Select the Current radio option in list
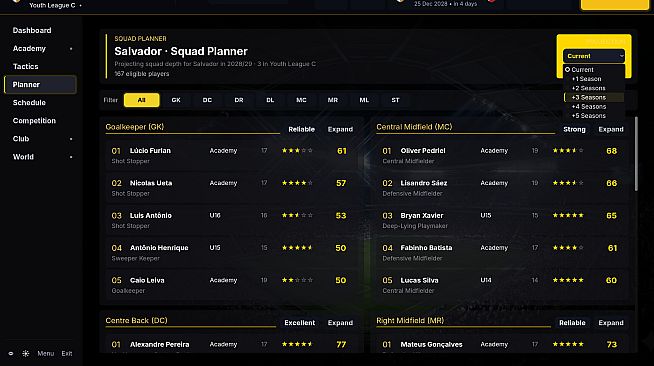 [594, 70]
